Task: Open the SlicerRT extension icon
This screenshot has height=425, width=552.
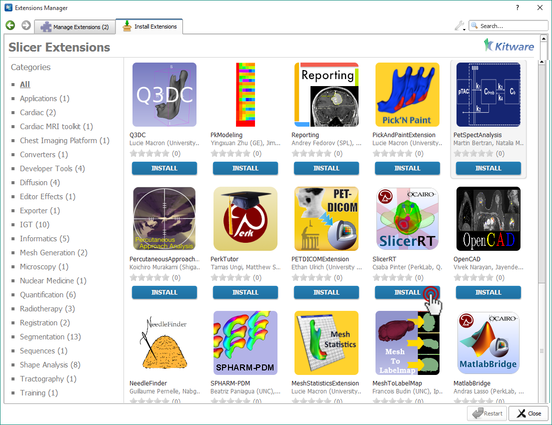Action: tap(407, 219)
